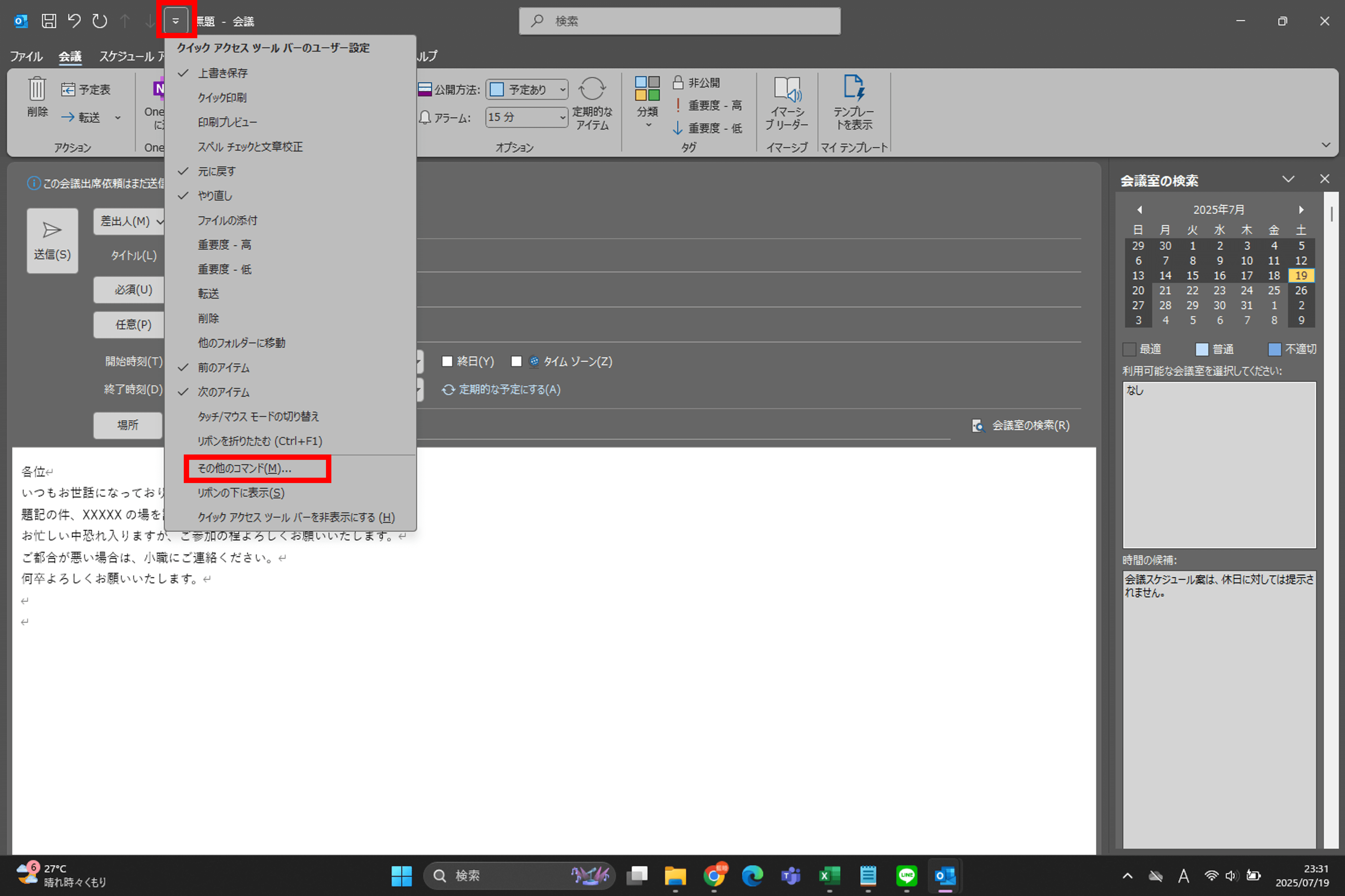Open LINE from taskbar
Screen dimensions: 1345x896
point(907,876)
